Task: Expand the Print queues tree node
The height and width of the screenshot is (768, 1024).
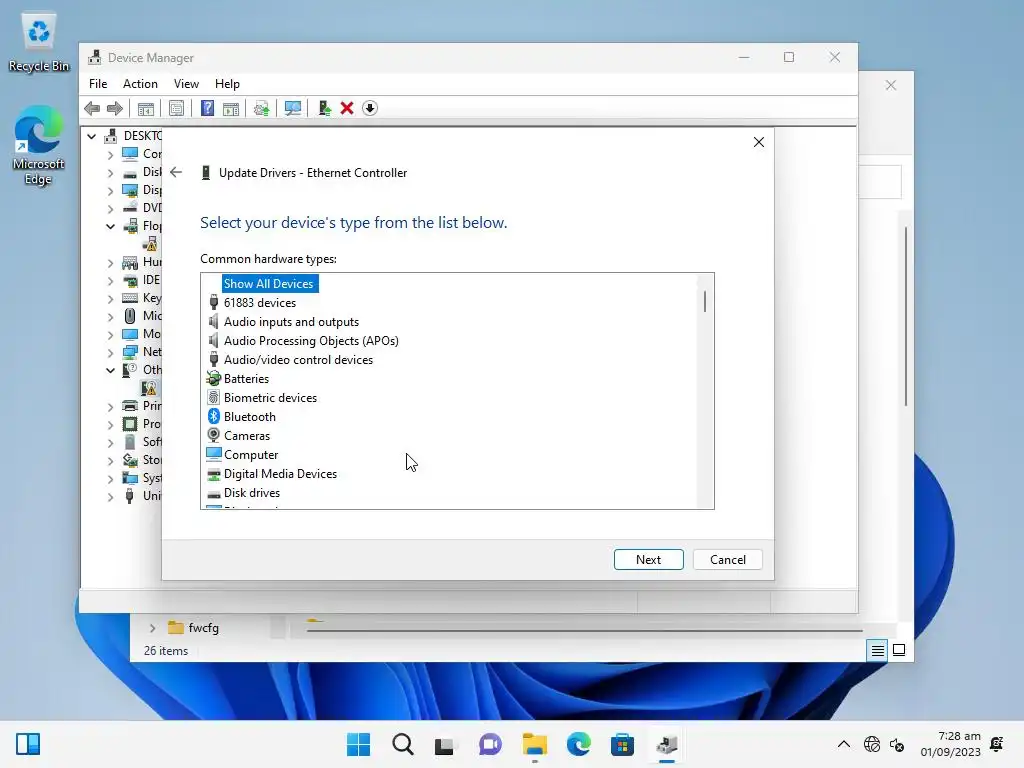Action: (110, 406)
